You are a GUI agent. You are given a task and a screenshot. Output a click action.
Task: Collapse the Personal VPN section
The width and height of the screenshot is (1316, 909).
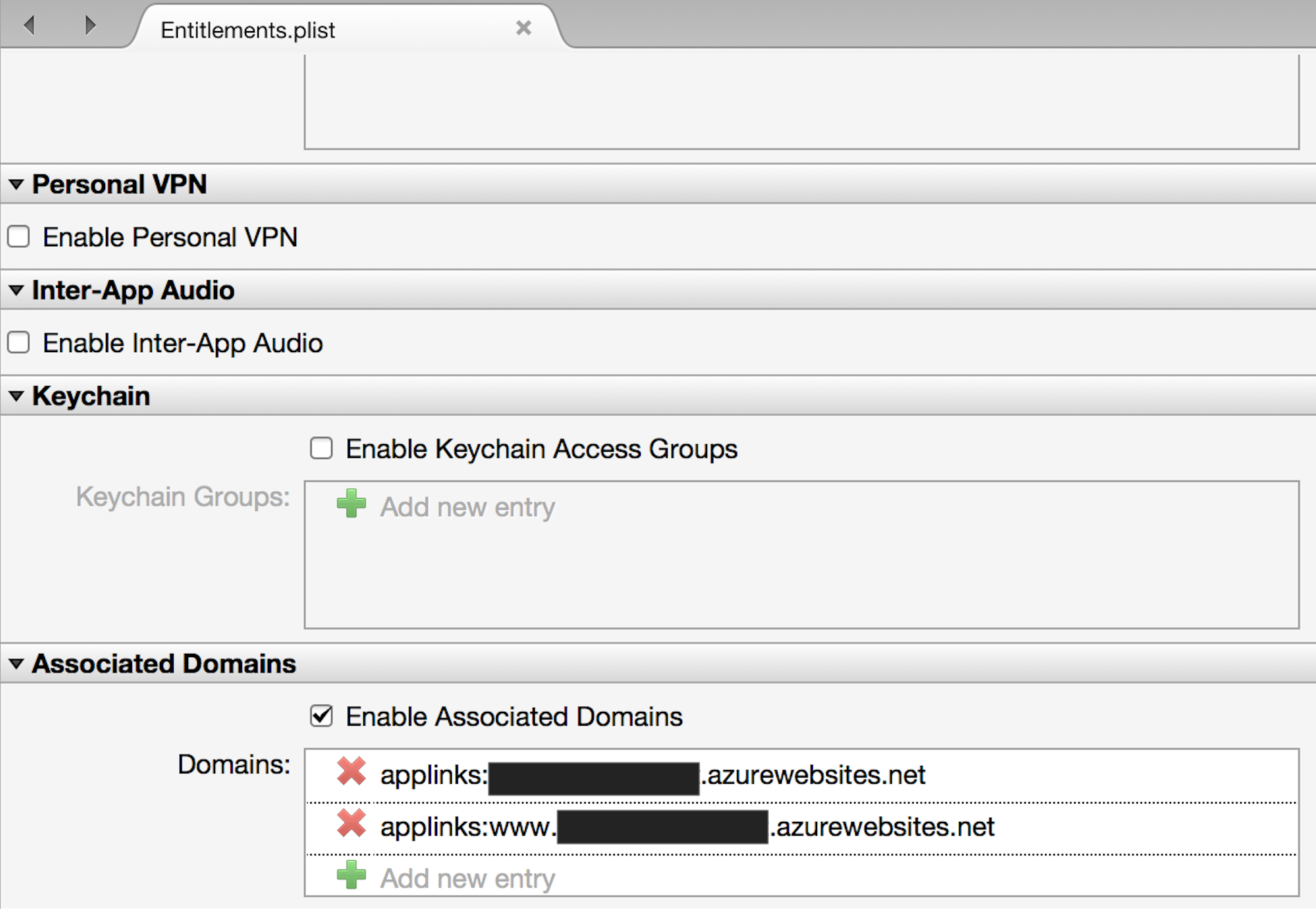[x=16, y=185]
